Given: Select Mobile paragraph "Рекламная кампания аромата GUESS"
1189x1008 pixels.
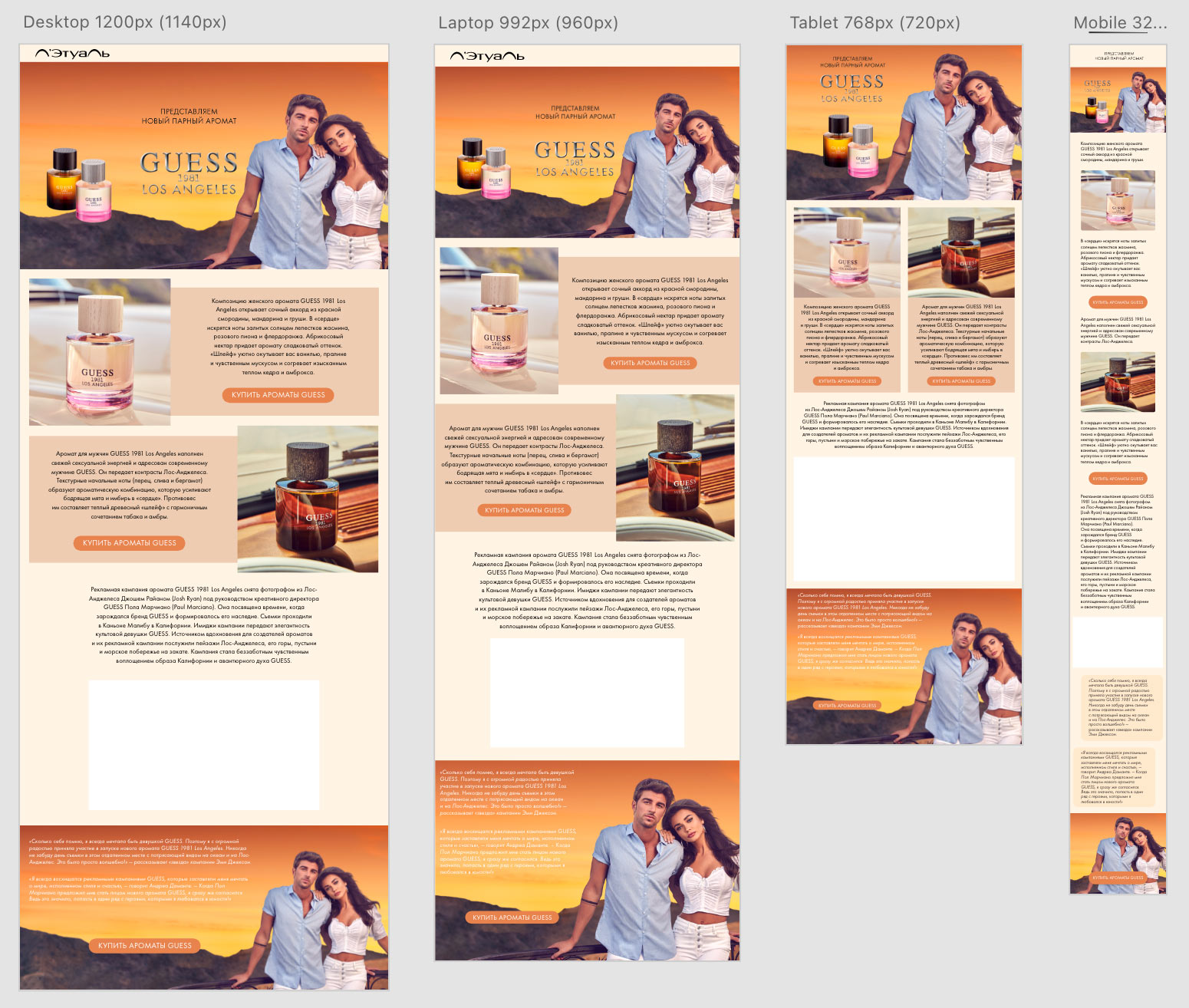Looking at the screenshot, I should [1117, 552].
